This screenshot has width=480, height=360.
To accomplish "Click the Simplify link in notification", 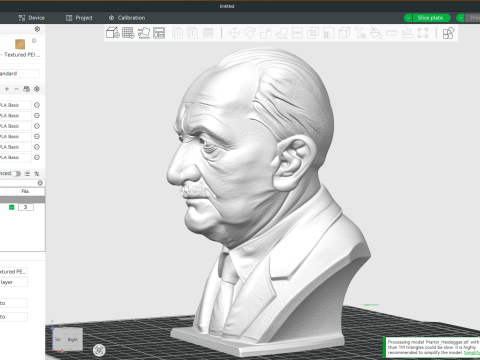I will (472, 353).
